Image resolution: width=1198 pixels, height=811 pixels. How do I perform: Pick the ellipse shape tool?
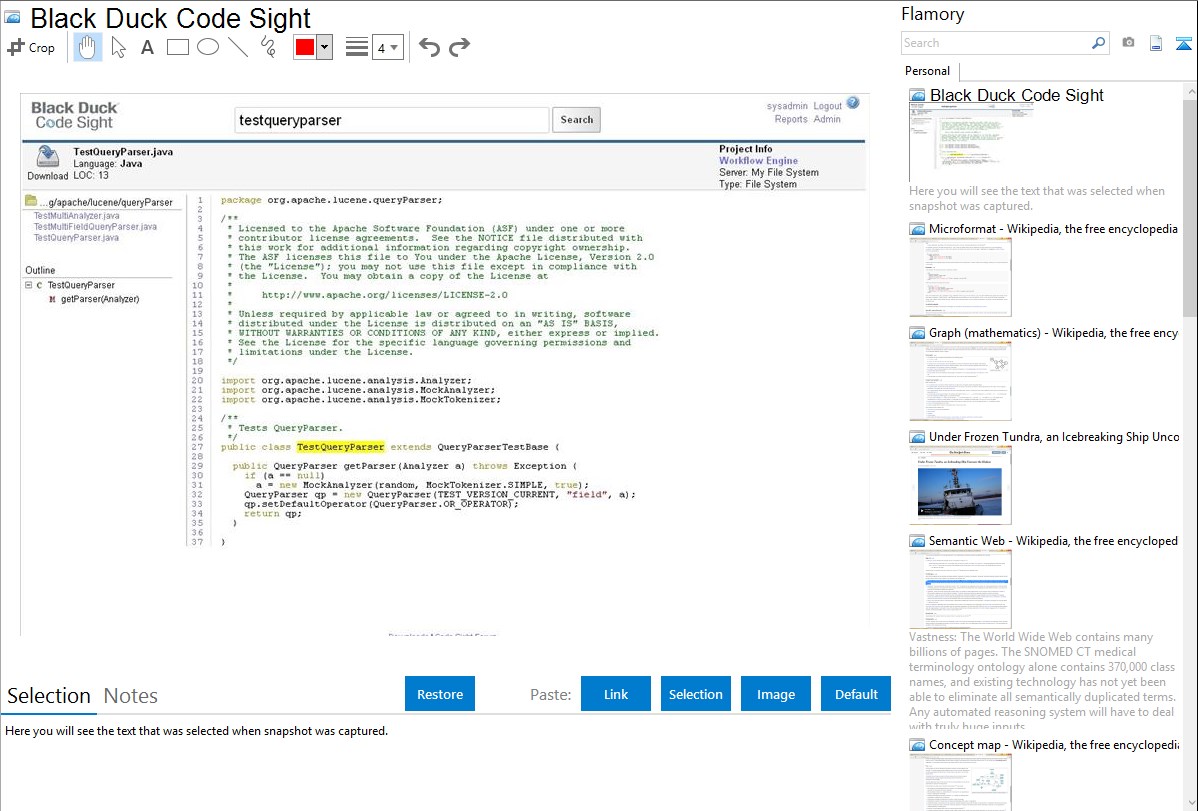(x=208, y=47)
